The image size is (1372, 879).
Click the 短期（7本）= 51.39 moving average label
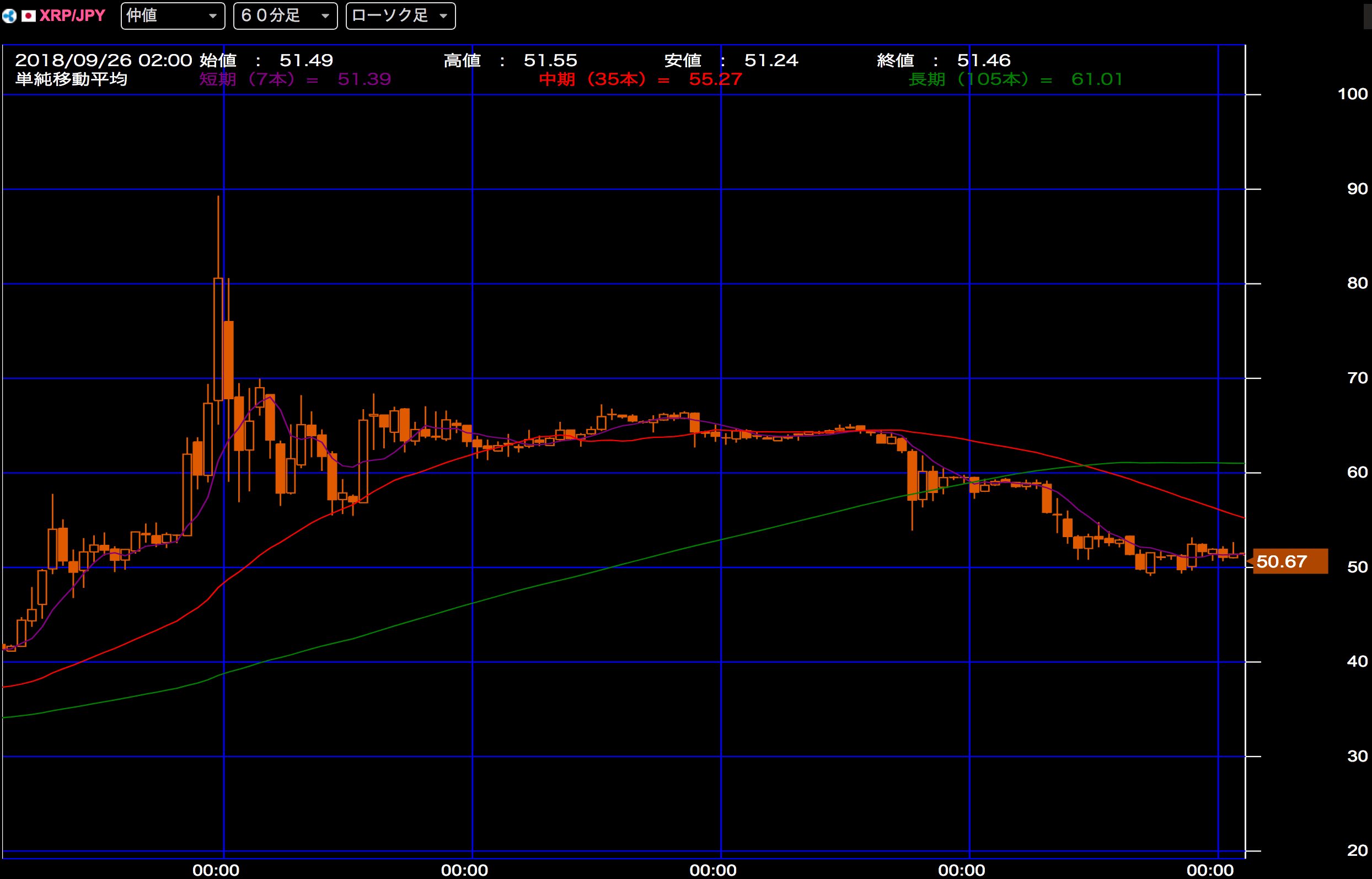pos(295,79)
